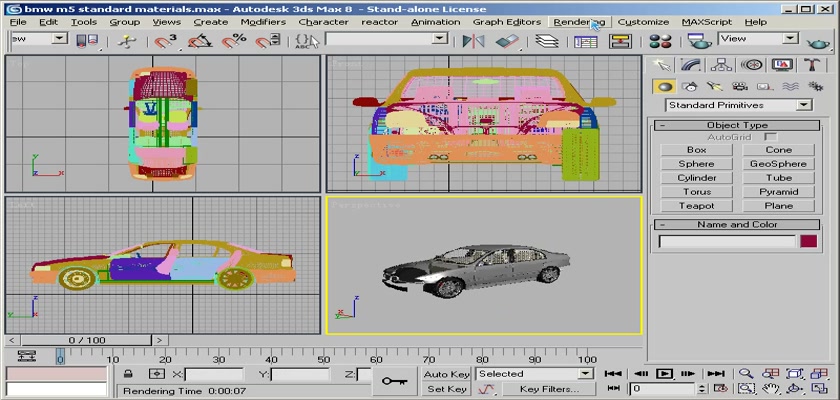Switch to the Motion panel tab
840x400 pixels.
tap(752, 65)
